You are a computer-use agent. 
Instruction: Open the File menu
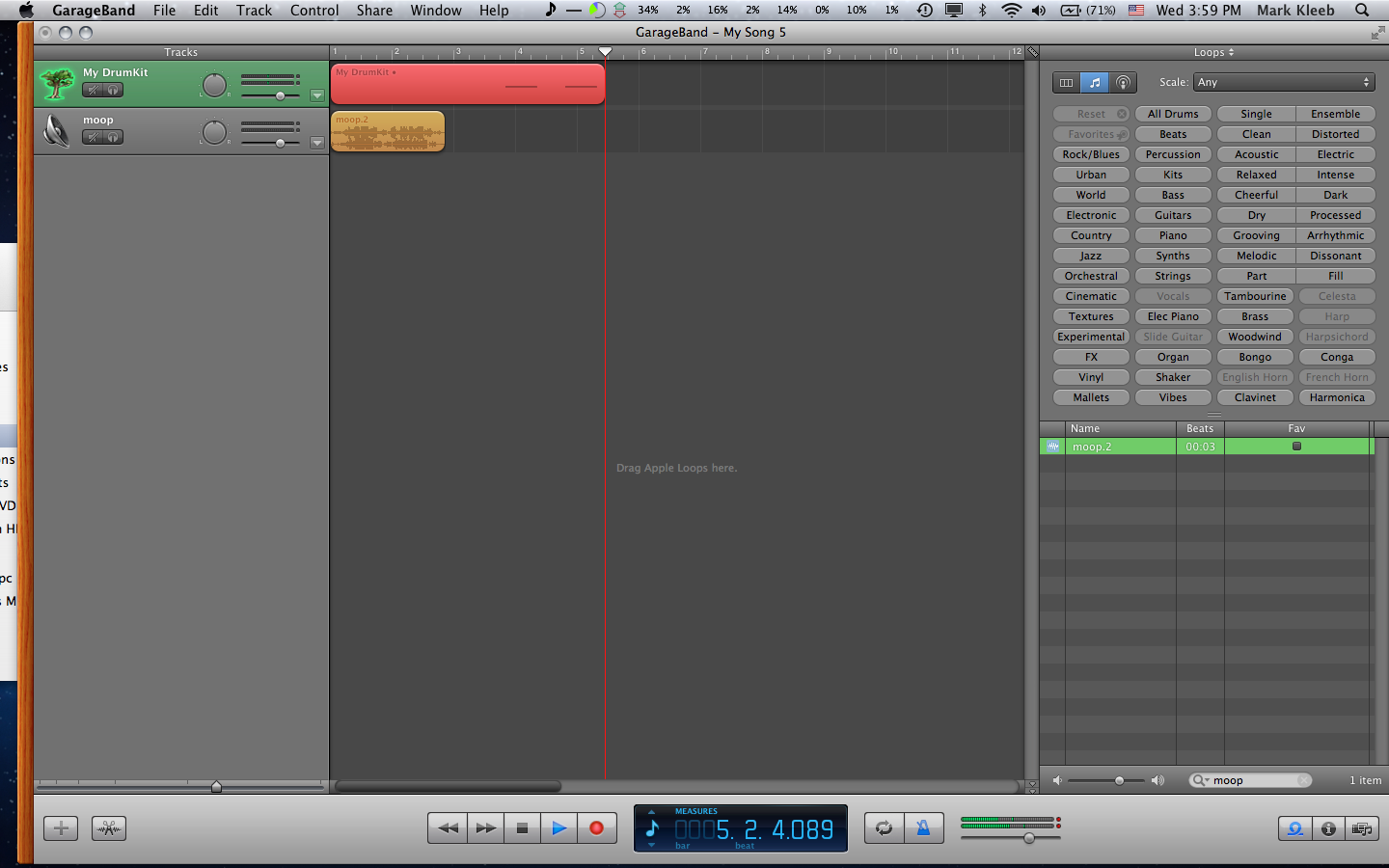coord(164,11)
